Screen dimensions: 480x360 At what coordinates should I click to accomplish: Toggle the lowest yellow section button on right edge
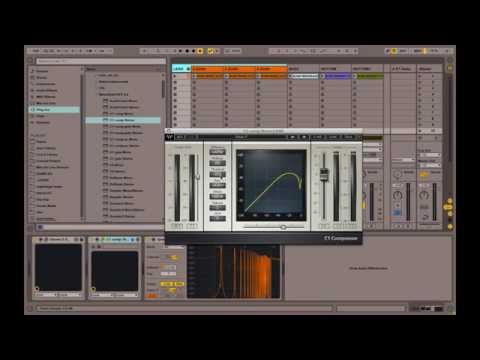click(x=450, y=227)
